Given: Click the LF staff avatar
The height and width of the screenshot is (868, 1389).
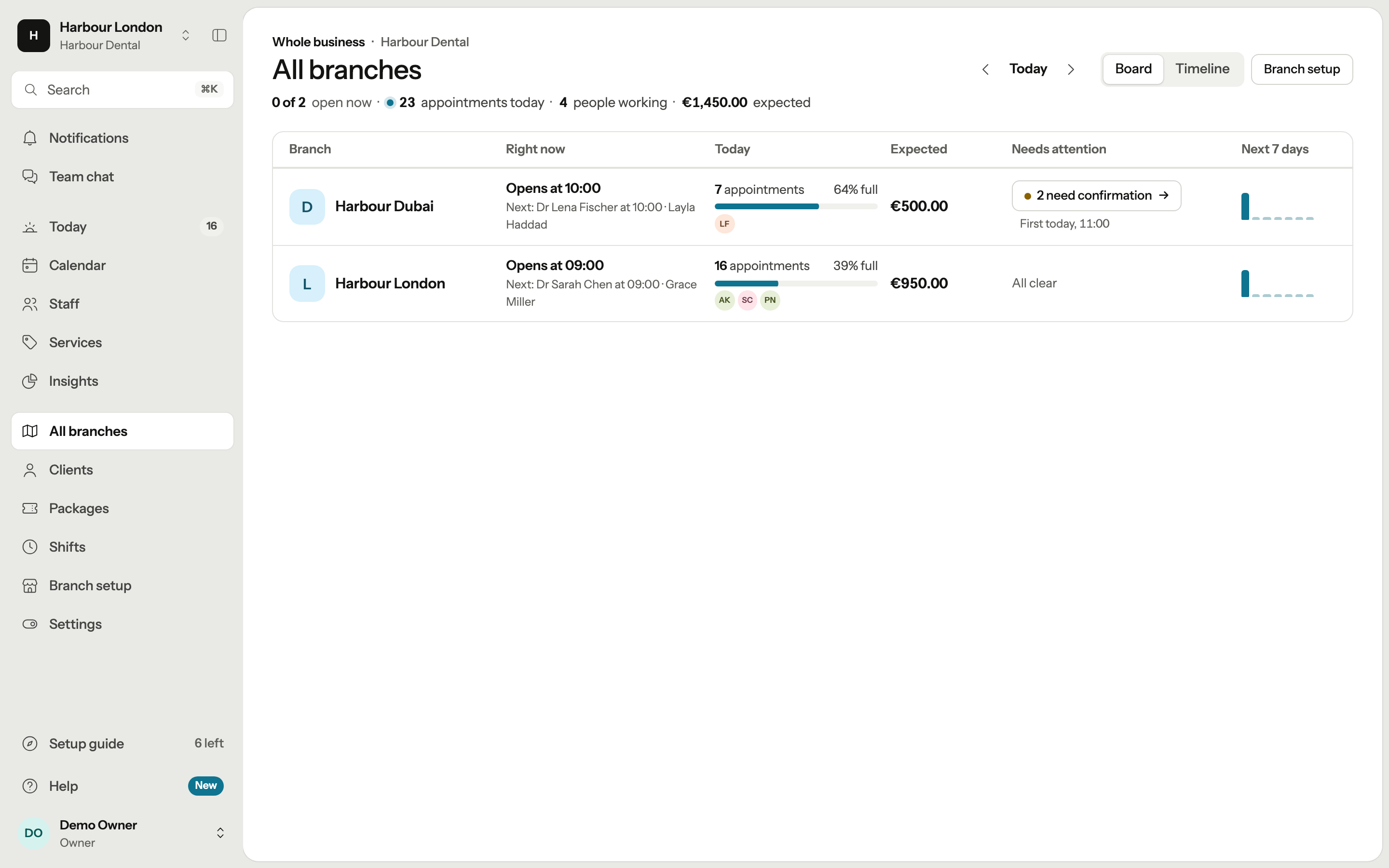Looking at the screenshot, I should [x=724, y=224].
